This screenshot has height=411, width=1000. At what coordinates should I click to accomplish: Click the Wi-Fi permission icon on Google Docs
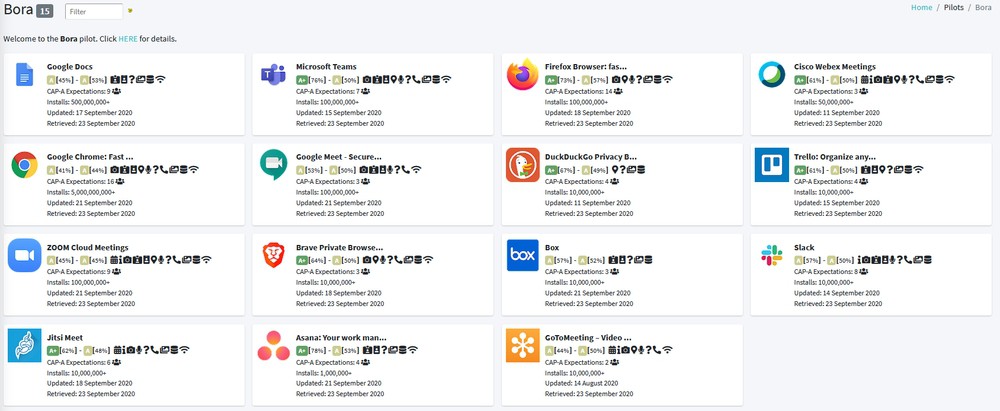click(161, 79)
